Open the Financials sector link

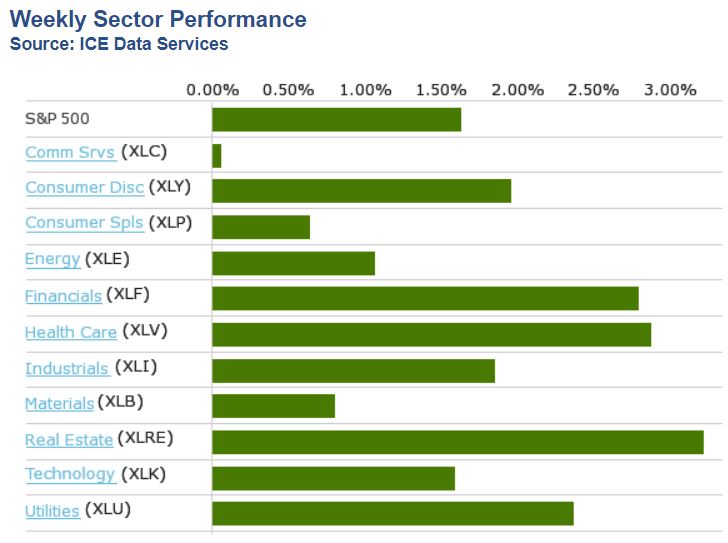[63, 296]
